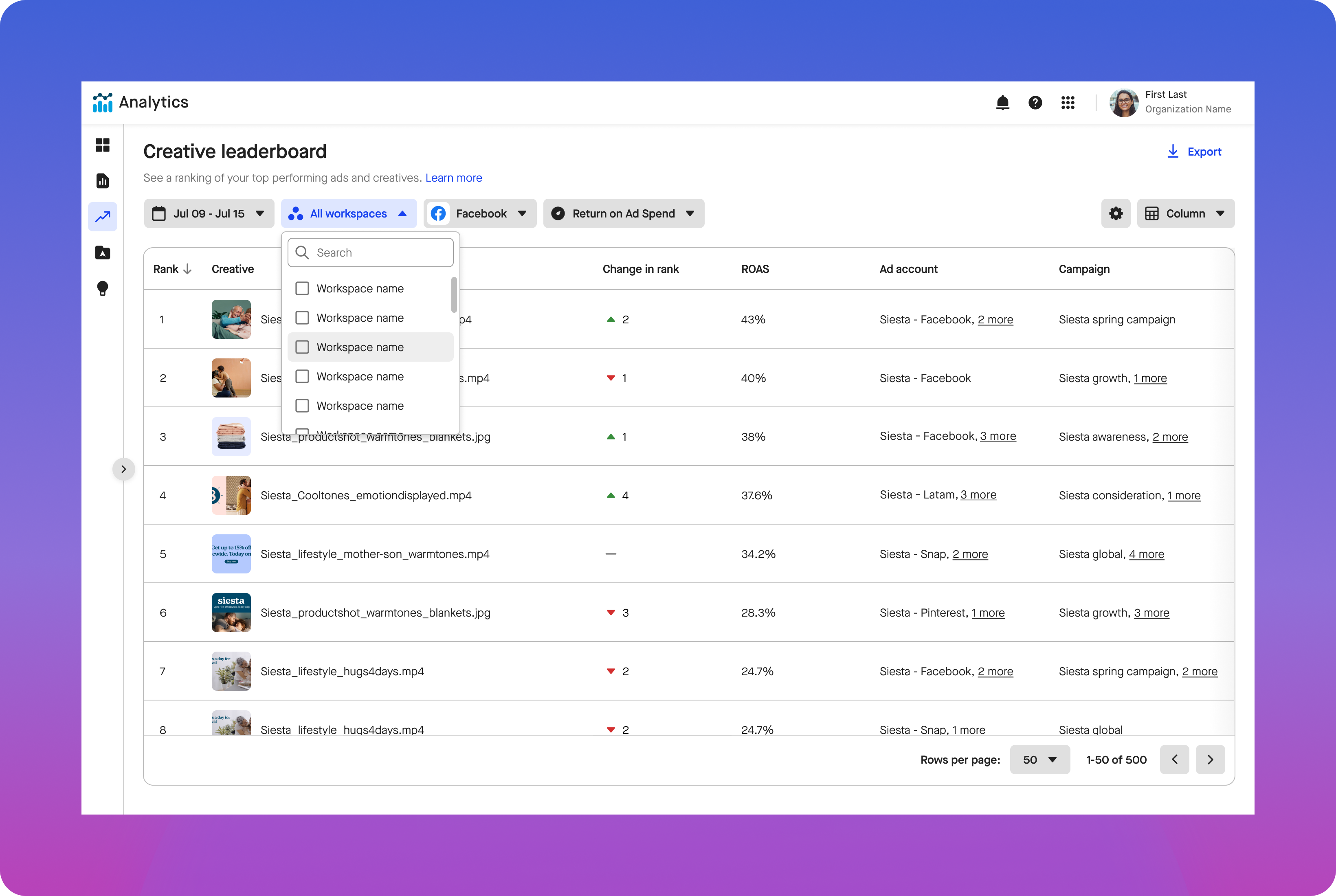This screenshot has height=896, width=1336.
Task: Check the first Workspace name checkbox
Action: (302, 289)
